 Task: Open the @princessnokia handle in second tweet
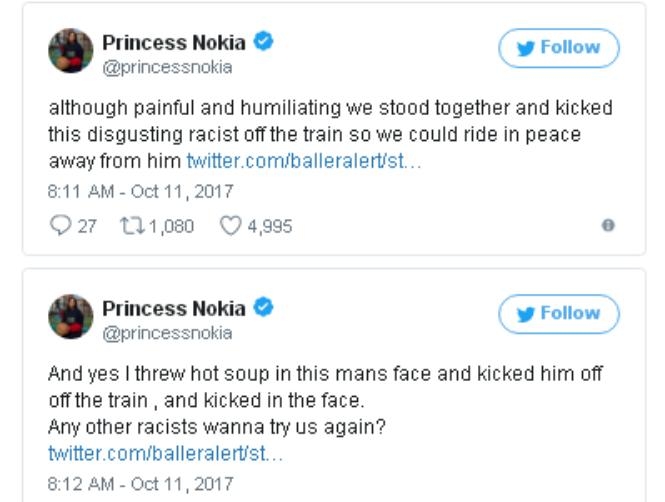pos(167,333)
